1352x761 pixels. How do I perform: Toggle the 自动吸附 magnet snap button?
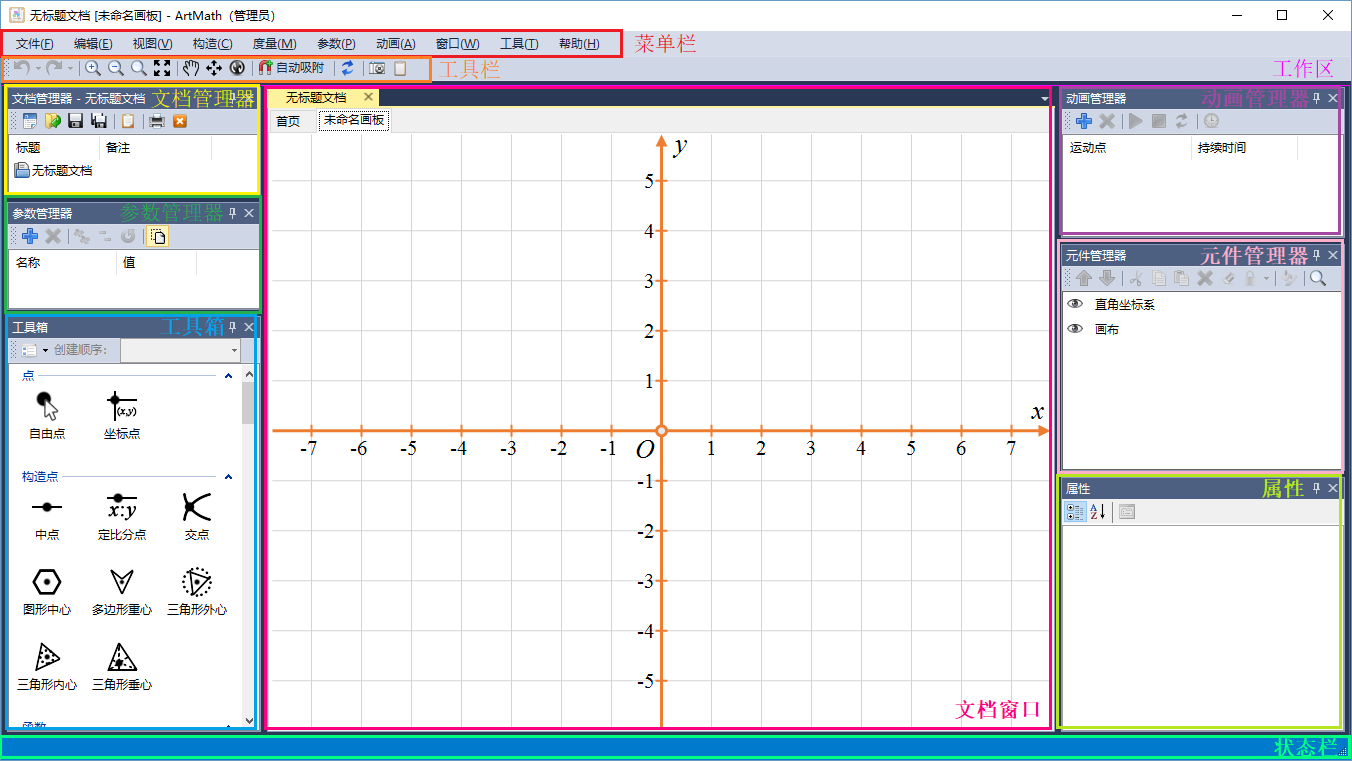pos(291,68)
